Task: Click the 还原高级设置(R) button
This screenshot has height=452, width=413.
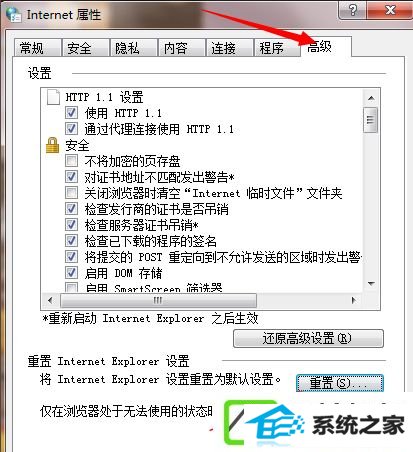Action: 308,339
